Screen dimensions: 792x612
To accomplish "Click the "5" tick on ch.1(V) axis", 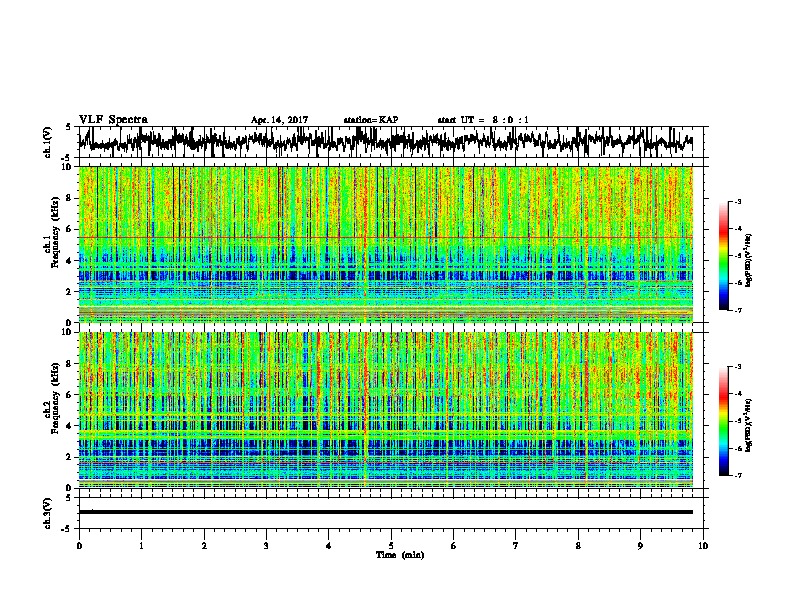I will (69, 127).
